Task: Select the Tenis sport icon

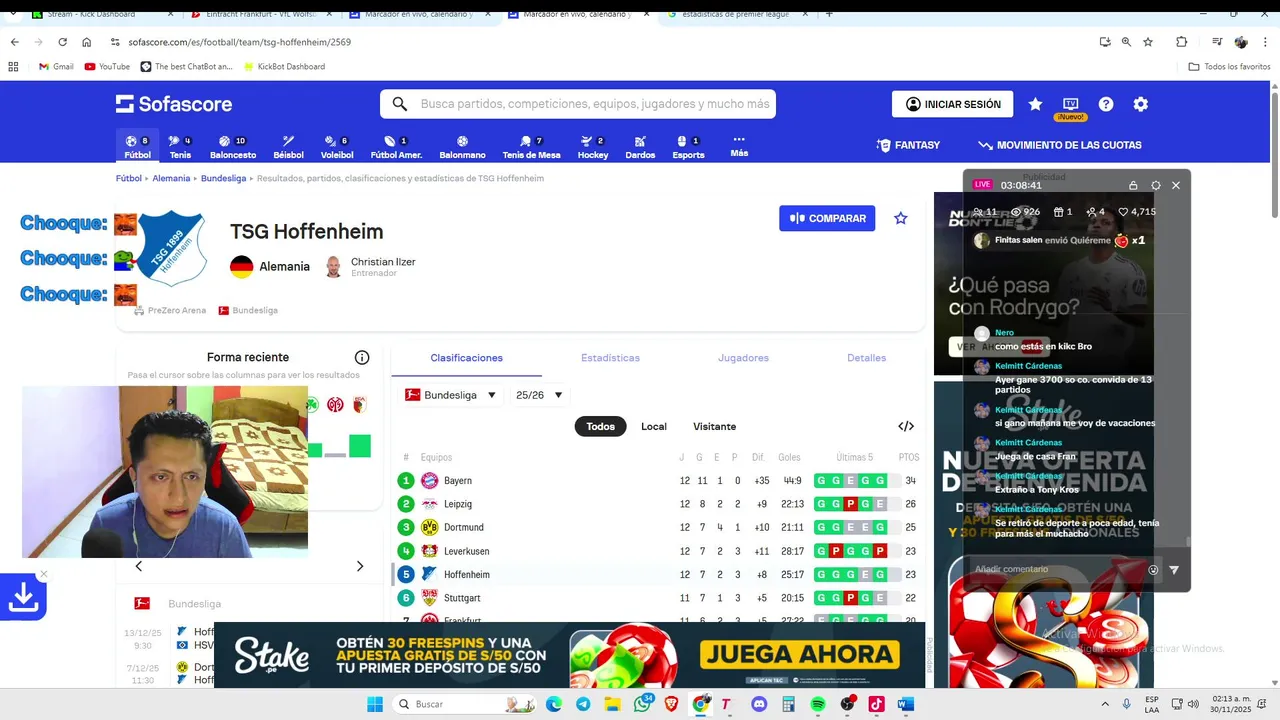Action: (x=180, y=147)
